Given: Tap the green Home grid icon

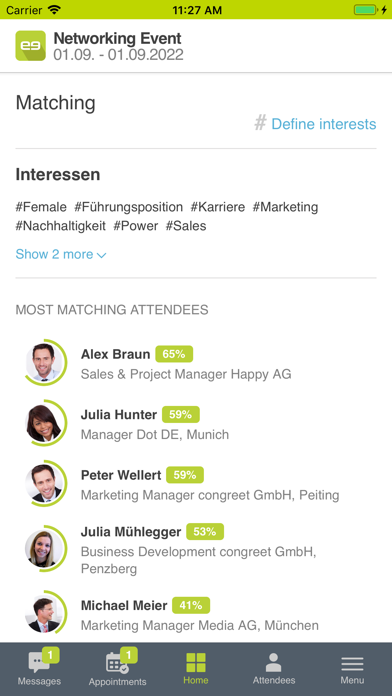Looking at the screenshot, I should (x=196, y=663).
